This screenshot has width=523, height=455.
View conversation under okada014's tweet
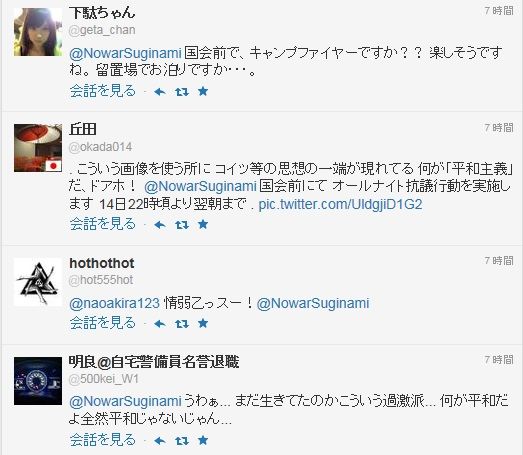[103, 224]
